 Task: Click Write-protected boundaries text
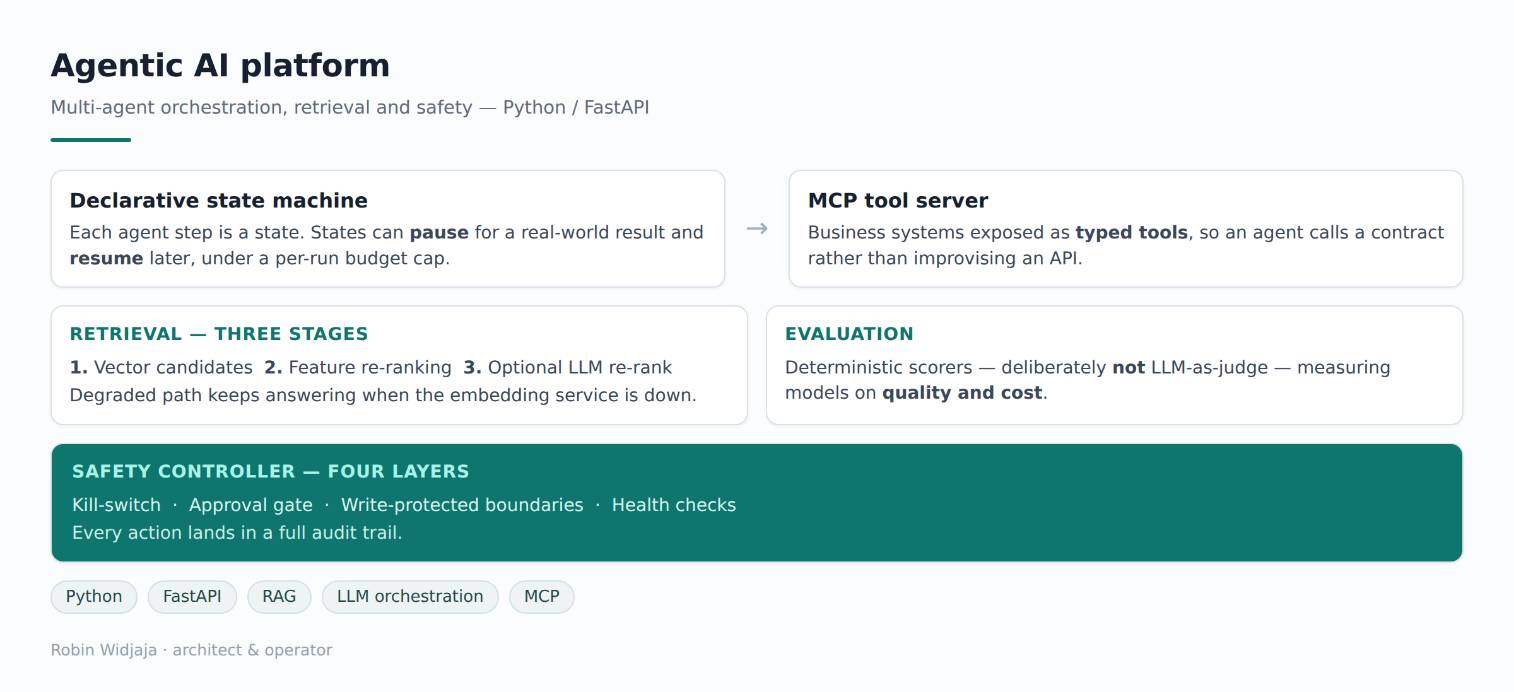tap(462, 505)
